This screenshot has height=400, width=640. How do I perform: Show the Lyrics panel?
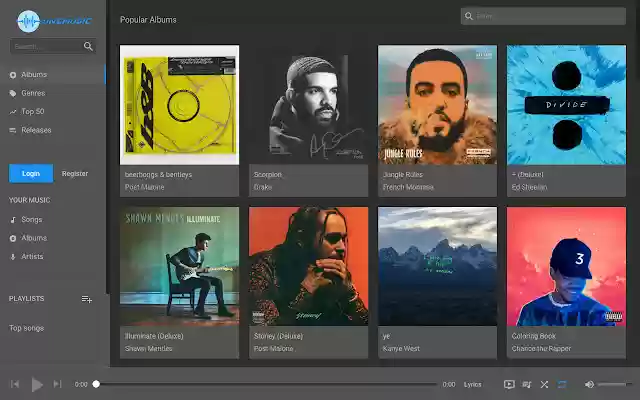(x=473, y=384)
